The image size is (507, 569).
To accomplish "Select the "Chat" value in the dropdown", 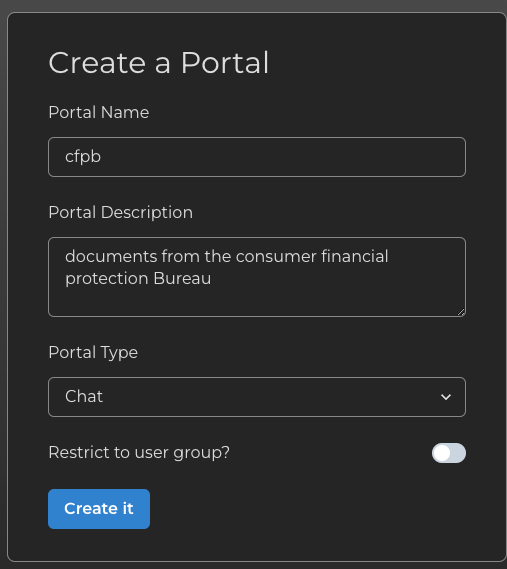I will pyautogui.click(x=84, y=396).
